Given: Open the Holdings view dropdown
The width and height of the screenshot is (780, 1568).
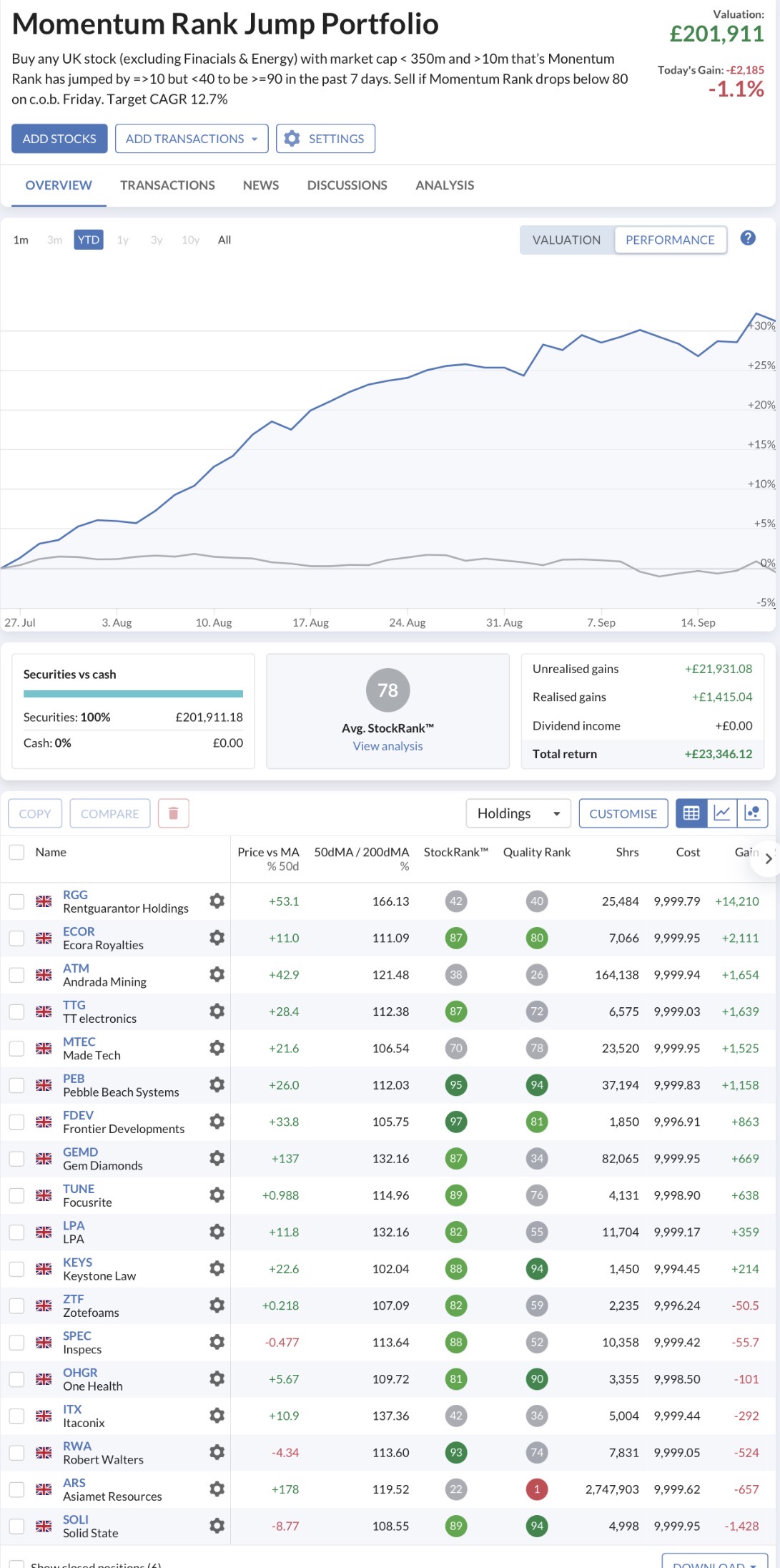Looking at the screenshot, I should (518, 813).
